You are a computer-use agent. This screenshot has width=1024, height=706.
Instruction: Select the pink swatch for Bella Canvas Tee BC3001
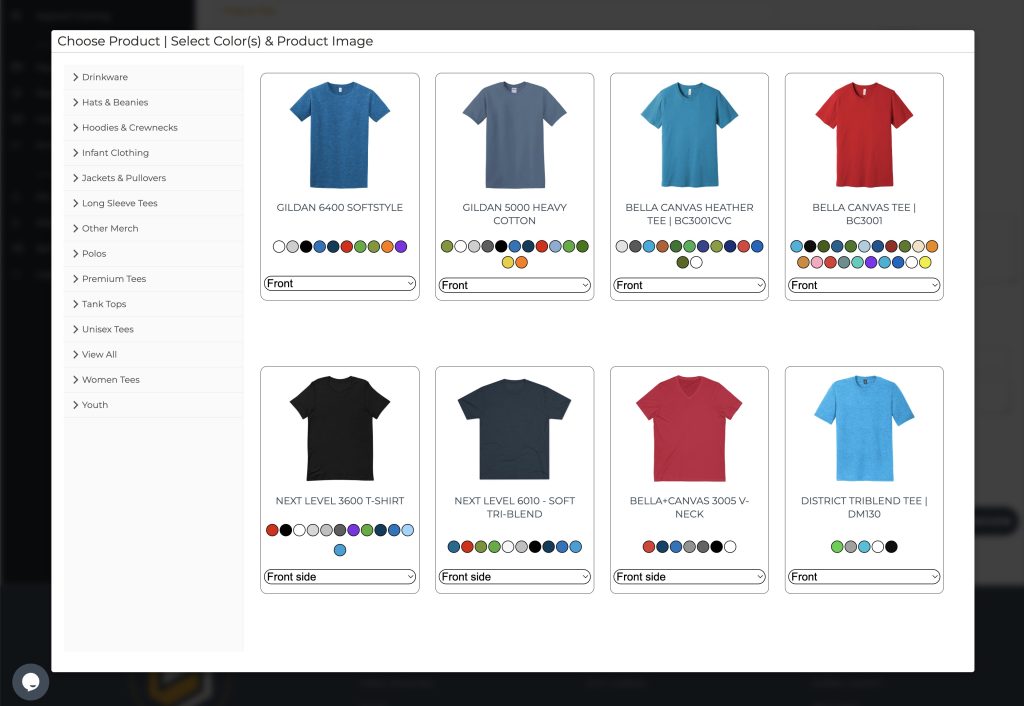pyautogui.click(x=817, y=262)
